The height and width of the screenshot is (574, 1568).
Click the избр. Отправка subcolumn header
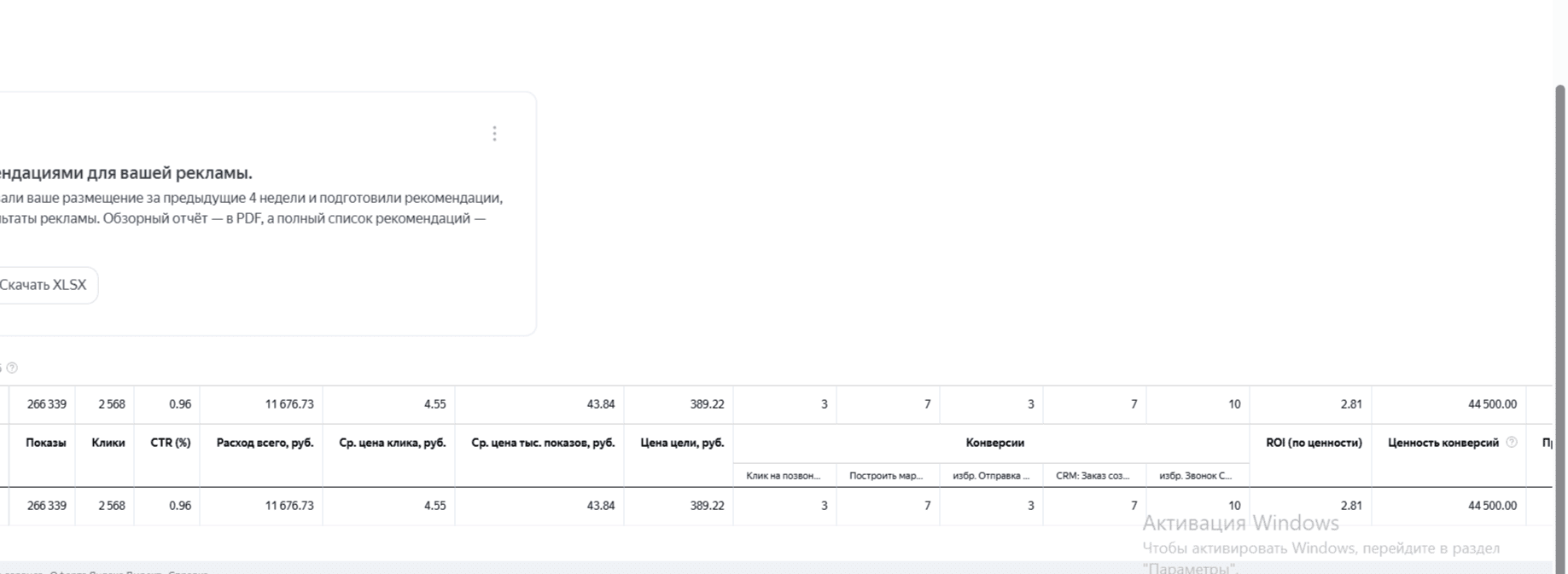pos(991,475)
